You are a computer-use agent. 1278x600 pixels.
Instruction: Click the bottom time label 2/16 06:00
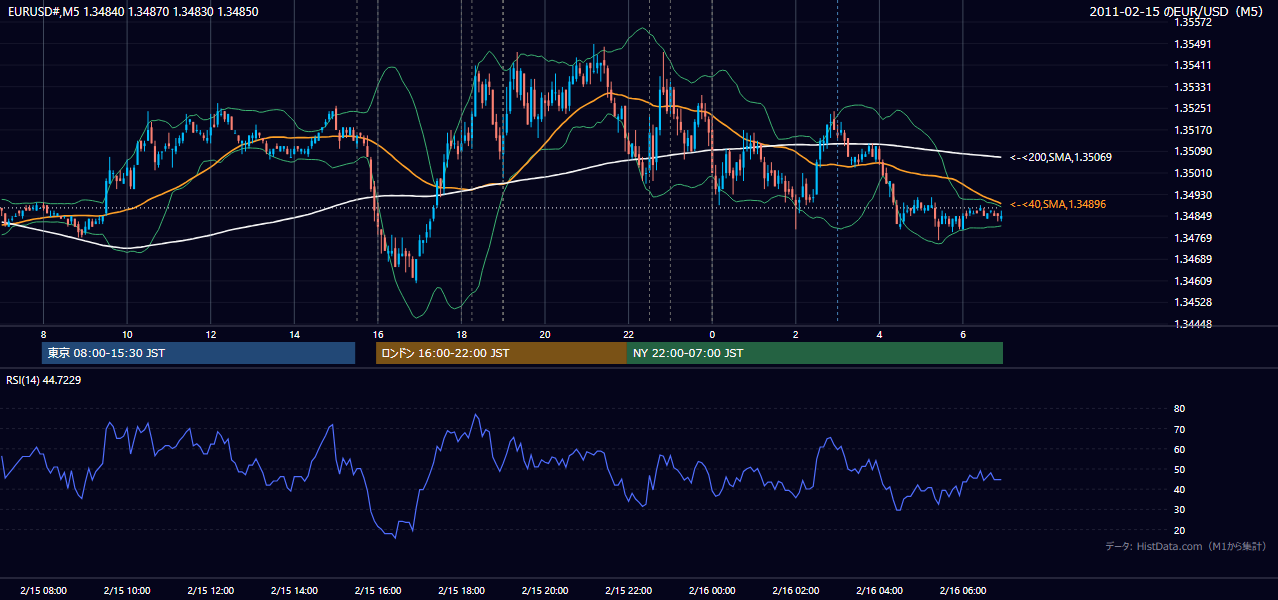963,591
